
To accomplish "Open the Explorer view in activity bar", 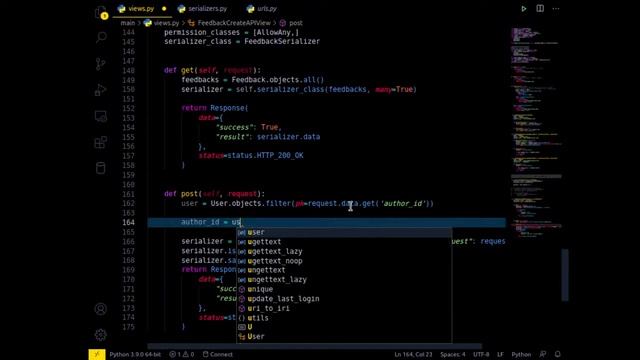I will click(x=100, y=13).
